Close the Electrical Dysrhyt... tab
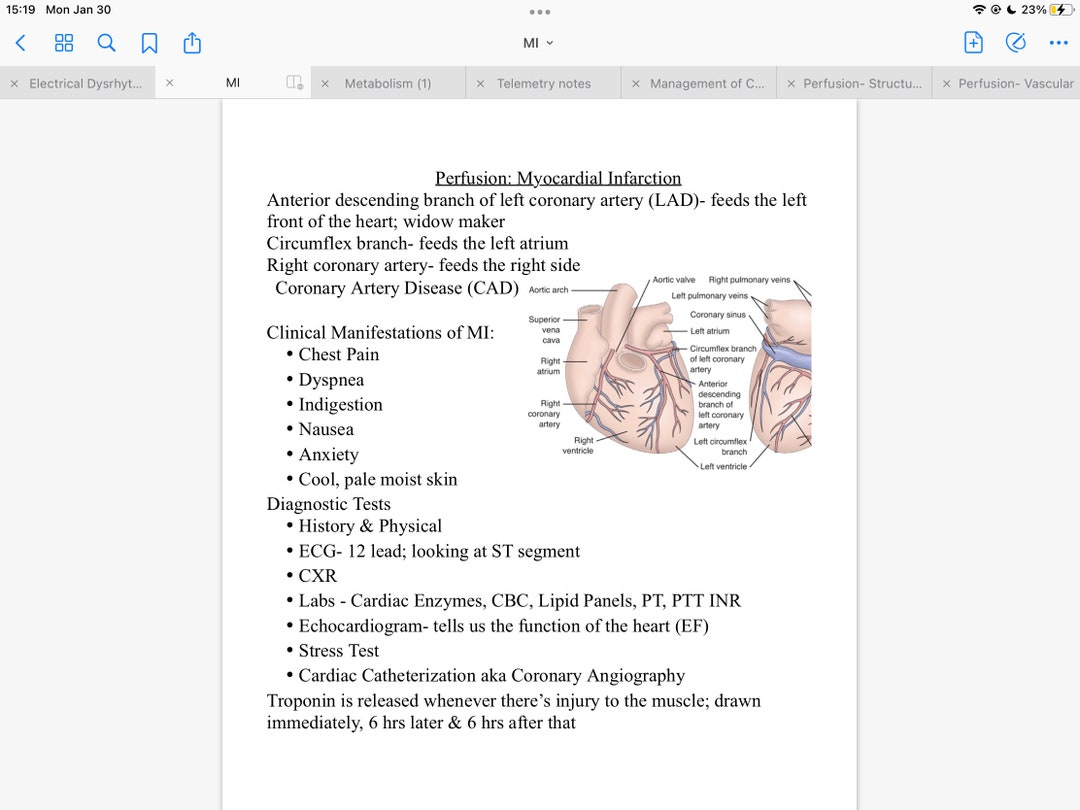This screenshot has height=810, width=1080. pos(13,83)
